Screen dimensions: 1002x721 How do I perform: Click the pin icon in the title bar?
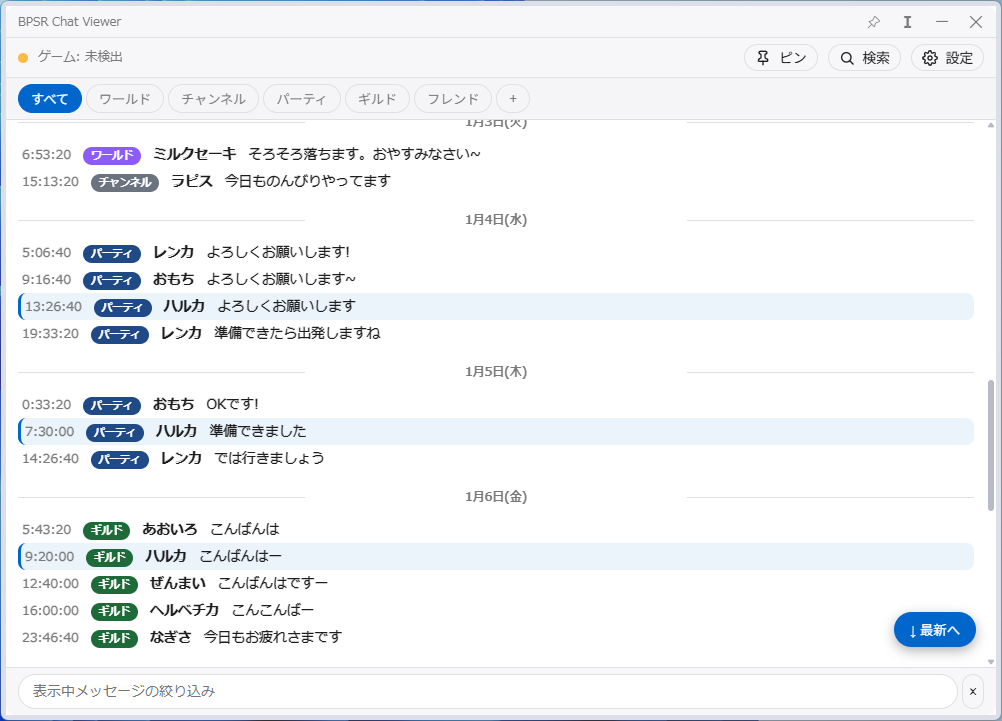(874, 22)
